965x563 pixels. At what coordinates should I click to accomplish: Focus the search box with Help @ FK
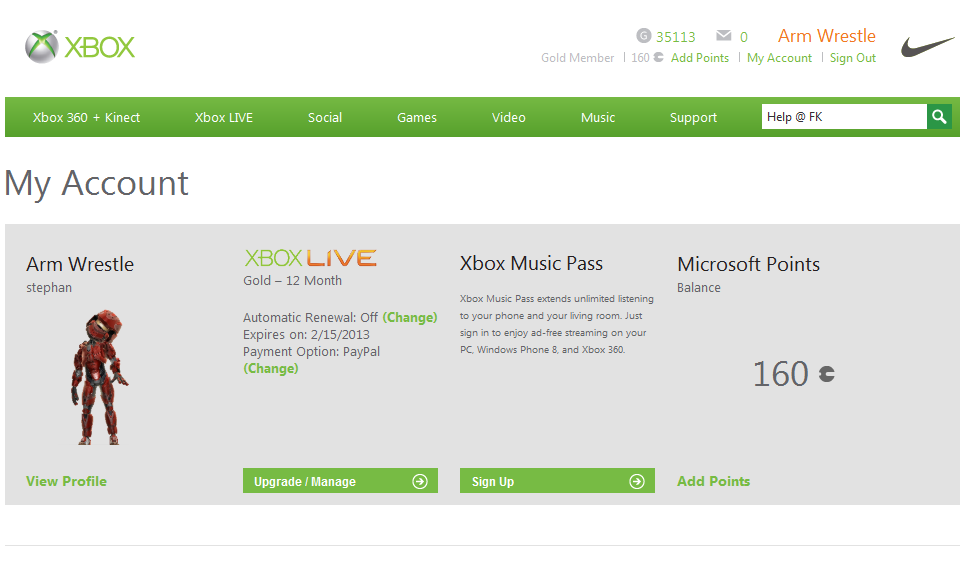844,116
